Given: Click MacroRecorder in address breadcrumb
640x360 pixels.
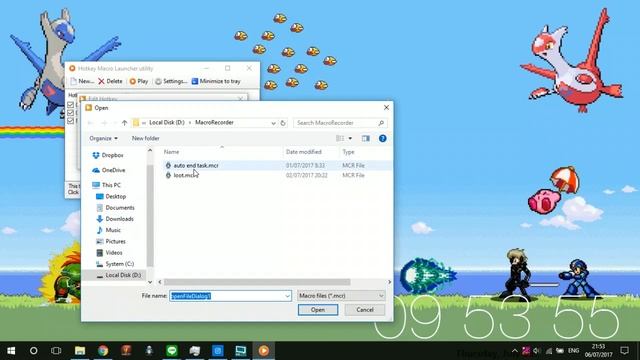Looking at the screenshot, I should point(214,122).
